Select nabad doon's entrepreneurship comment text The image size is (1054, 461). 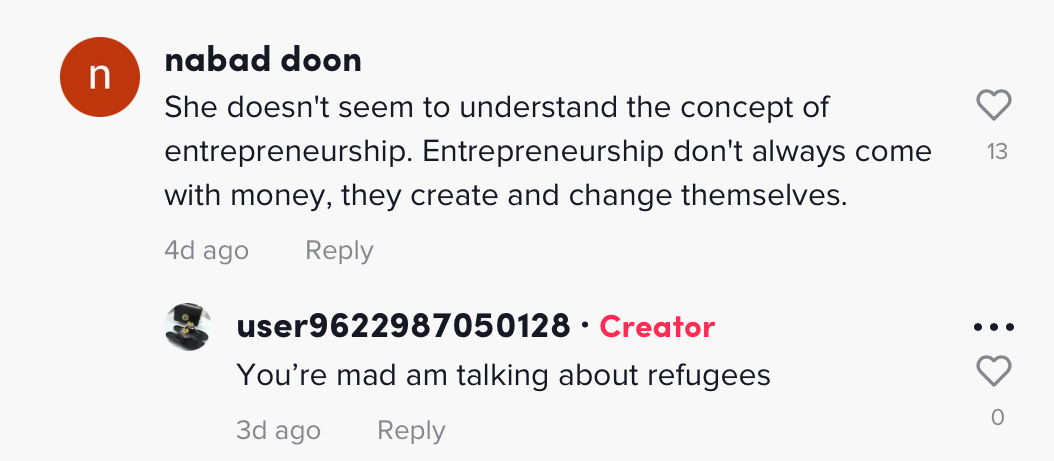click(548, 151)
